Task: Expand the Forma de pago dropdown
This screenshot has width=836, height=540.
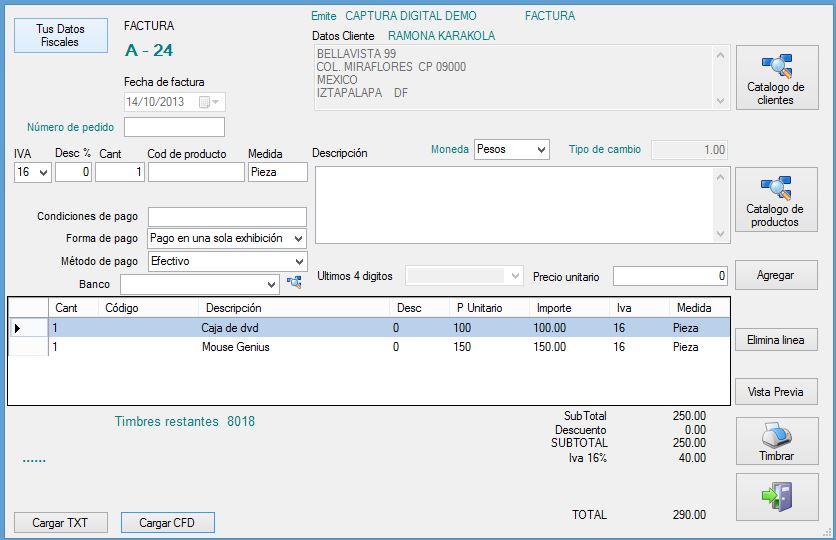Action: 299,239
